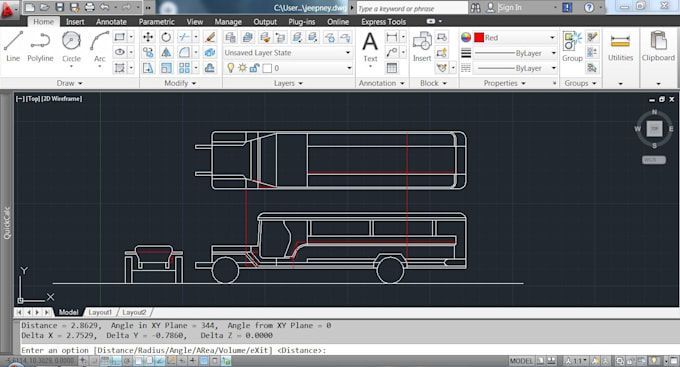Activate the Stretch tool
Image resolution: width=680 pixels, height=367 pixels.
(x=148, y=68)
